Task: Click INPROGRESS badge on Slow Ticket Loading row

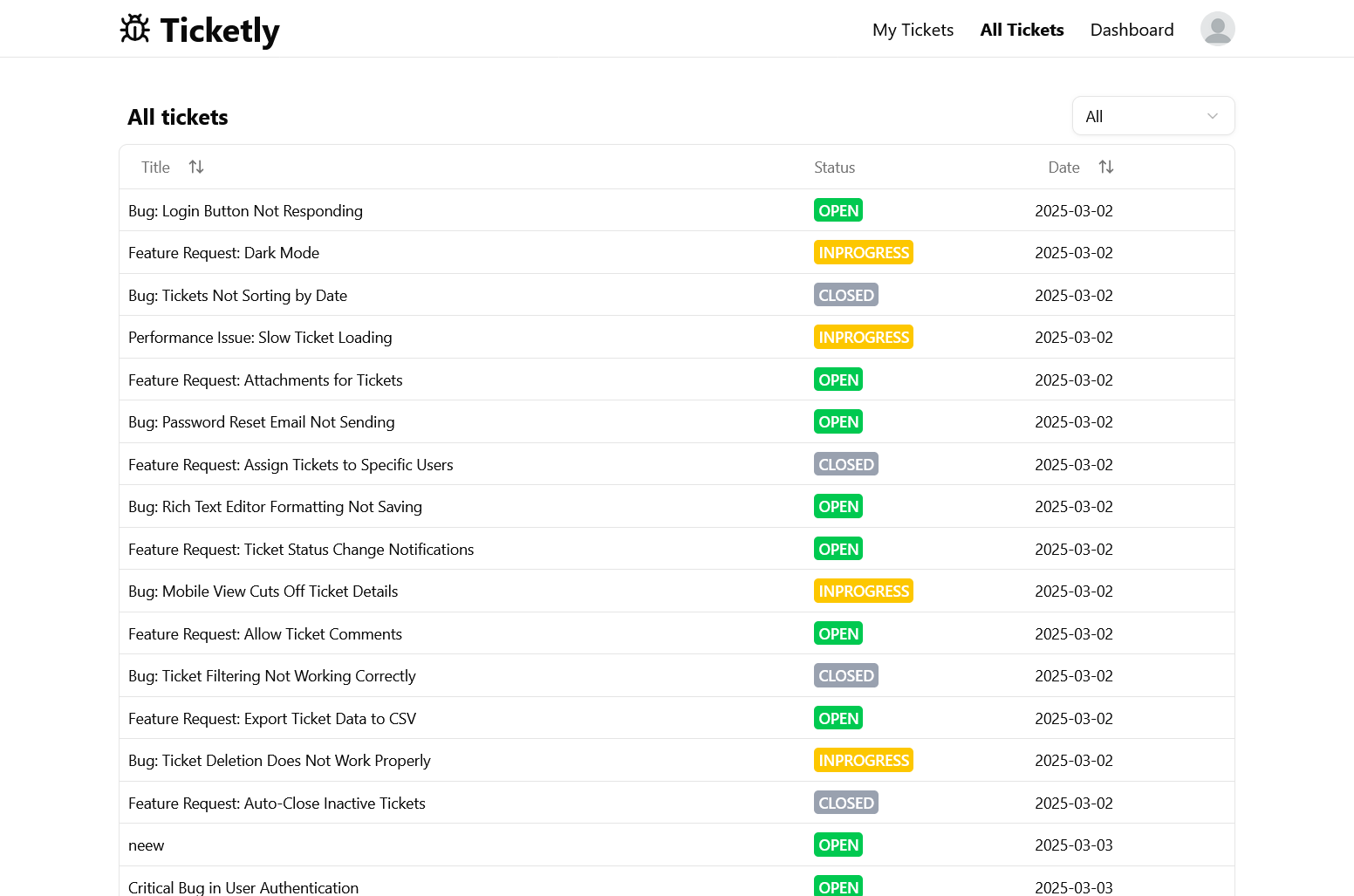Action: tap(864, 337)
